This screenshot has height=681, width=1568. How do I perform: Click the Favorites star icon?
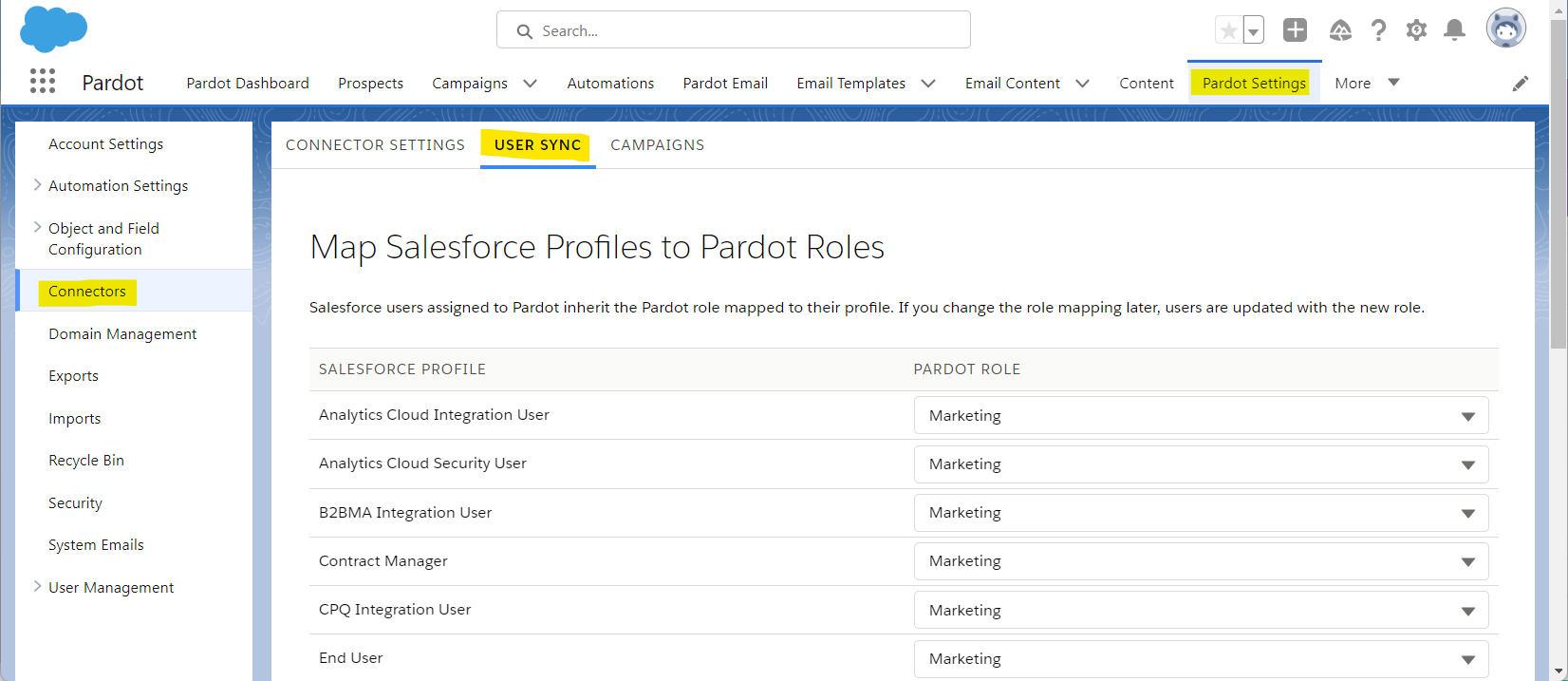coord(1228,30)
